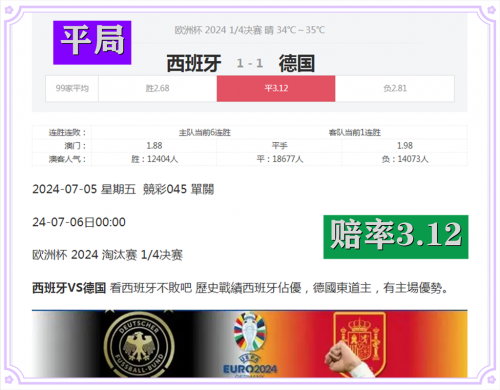Click 主队当前6连胜 streak cell
This screenshot has height=390, width=500.
pyautogui.click(x=205, y=133)
